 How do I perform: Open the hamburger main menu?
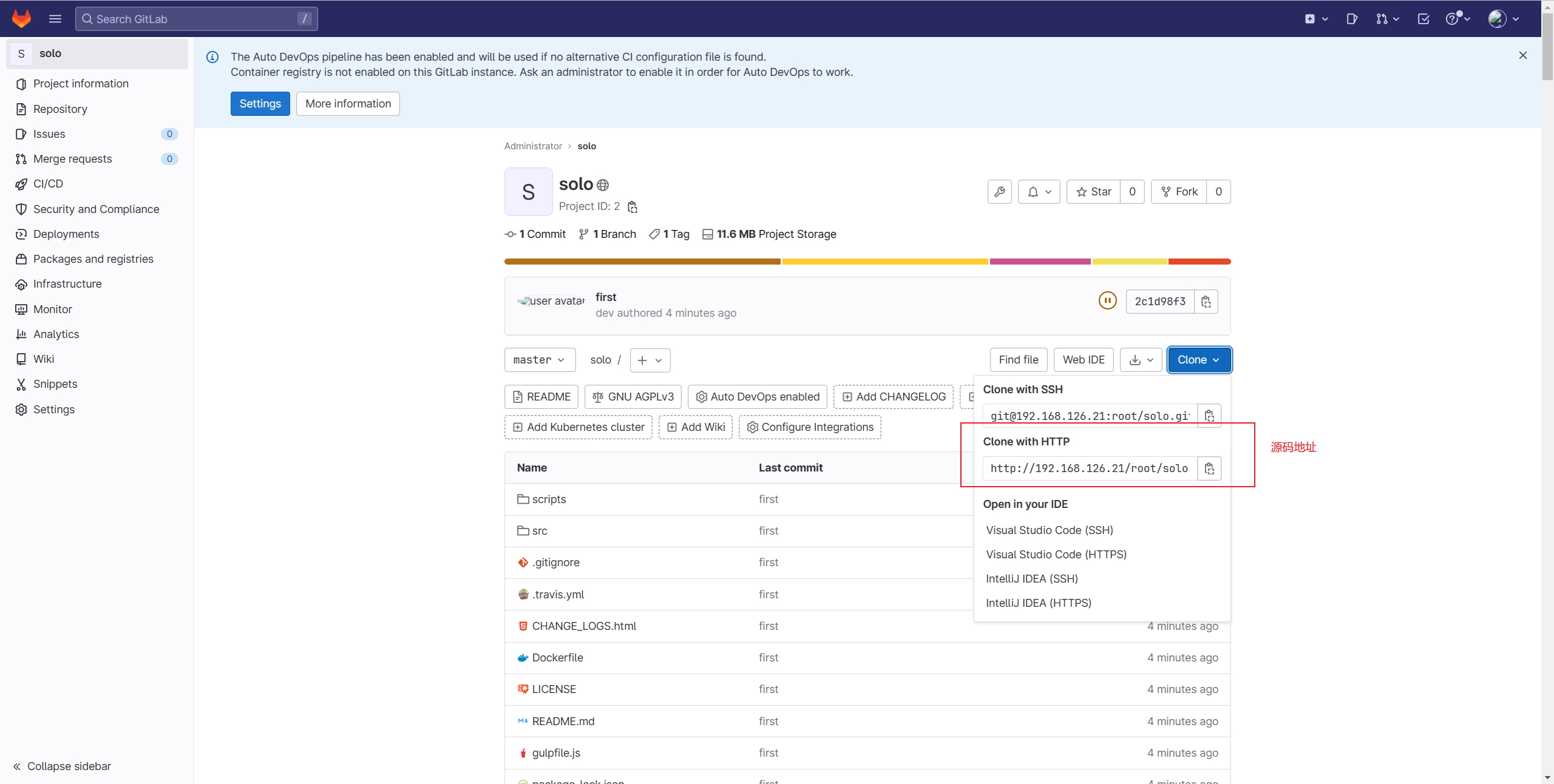55,19
